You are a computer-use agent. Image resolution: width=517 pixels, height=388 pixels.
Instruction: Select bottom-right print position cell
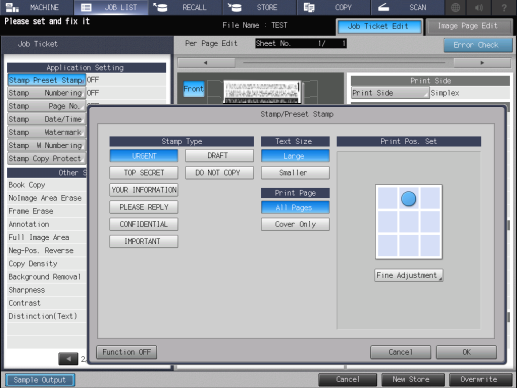pos(430,246)
